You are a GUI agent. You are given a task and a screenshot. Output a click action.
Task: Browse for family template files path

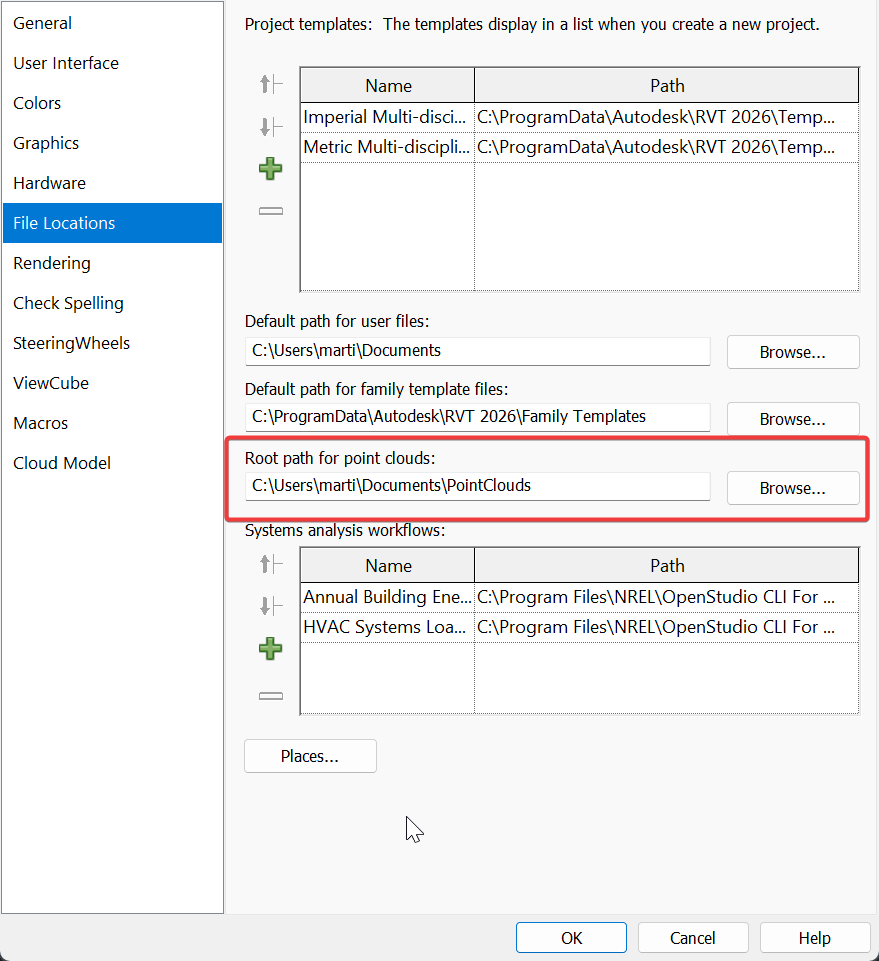(x=793, y=419)
